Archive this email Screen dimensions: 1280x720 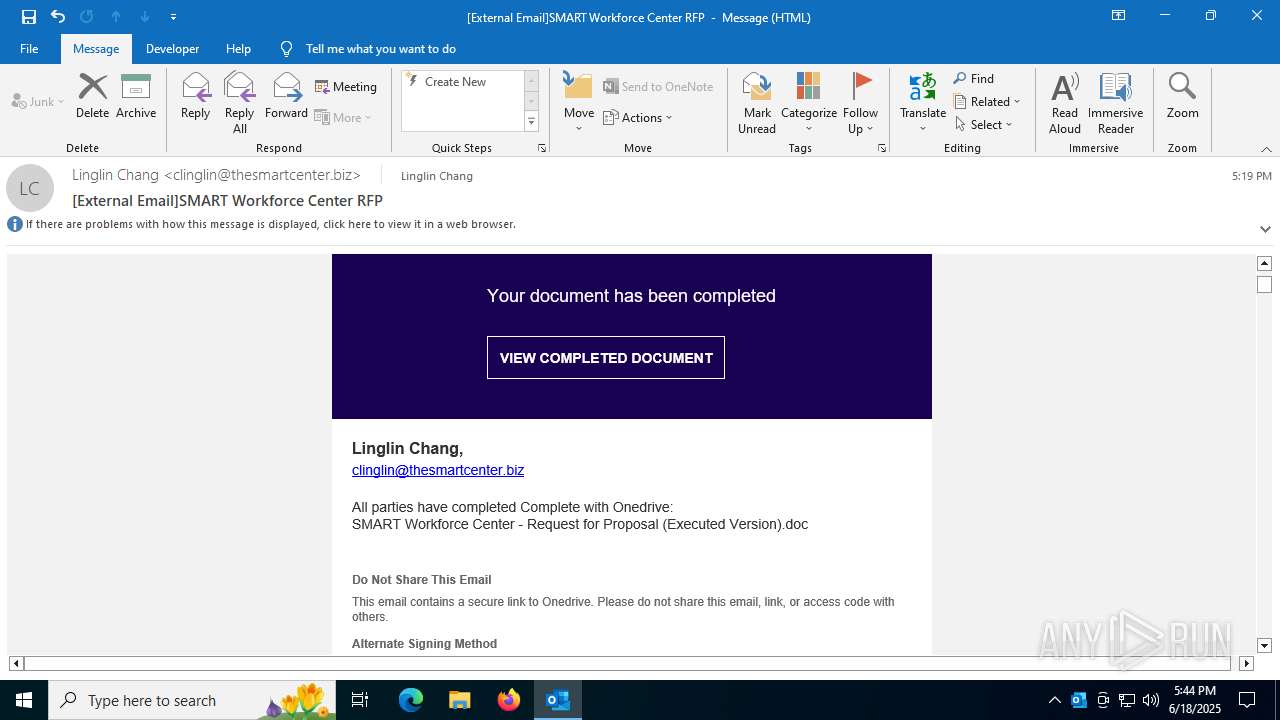tap(136, 97)
